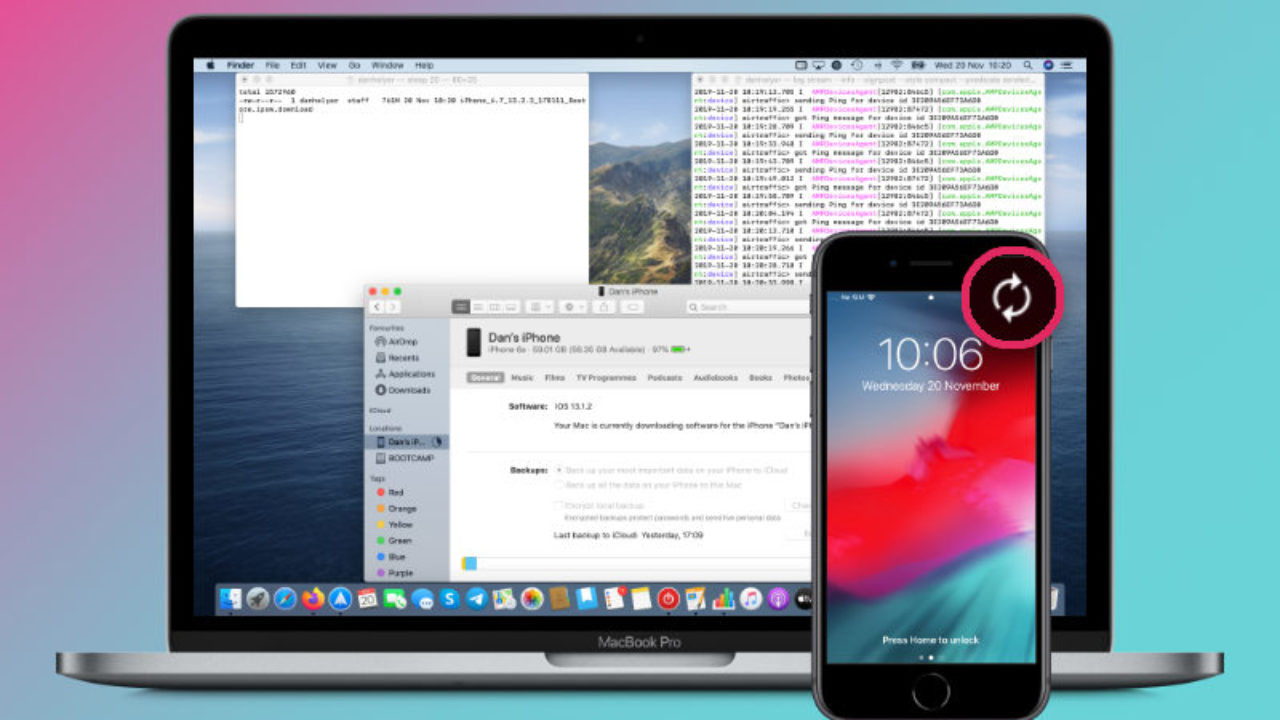Open Safari compass icon in Dock
Viewport: 1280px width, 720px height.
pos(285,599)
